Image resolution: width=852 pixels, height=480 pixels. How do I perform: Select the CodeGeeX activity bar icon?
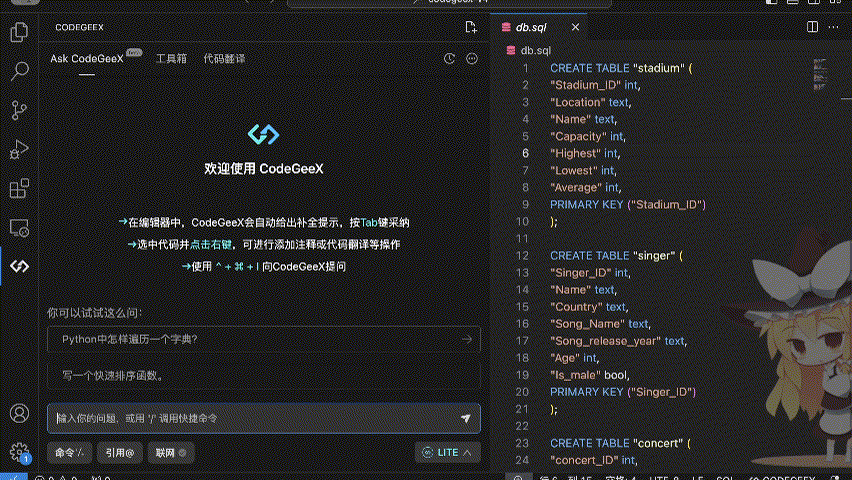coord(19,266)
